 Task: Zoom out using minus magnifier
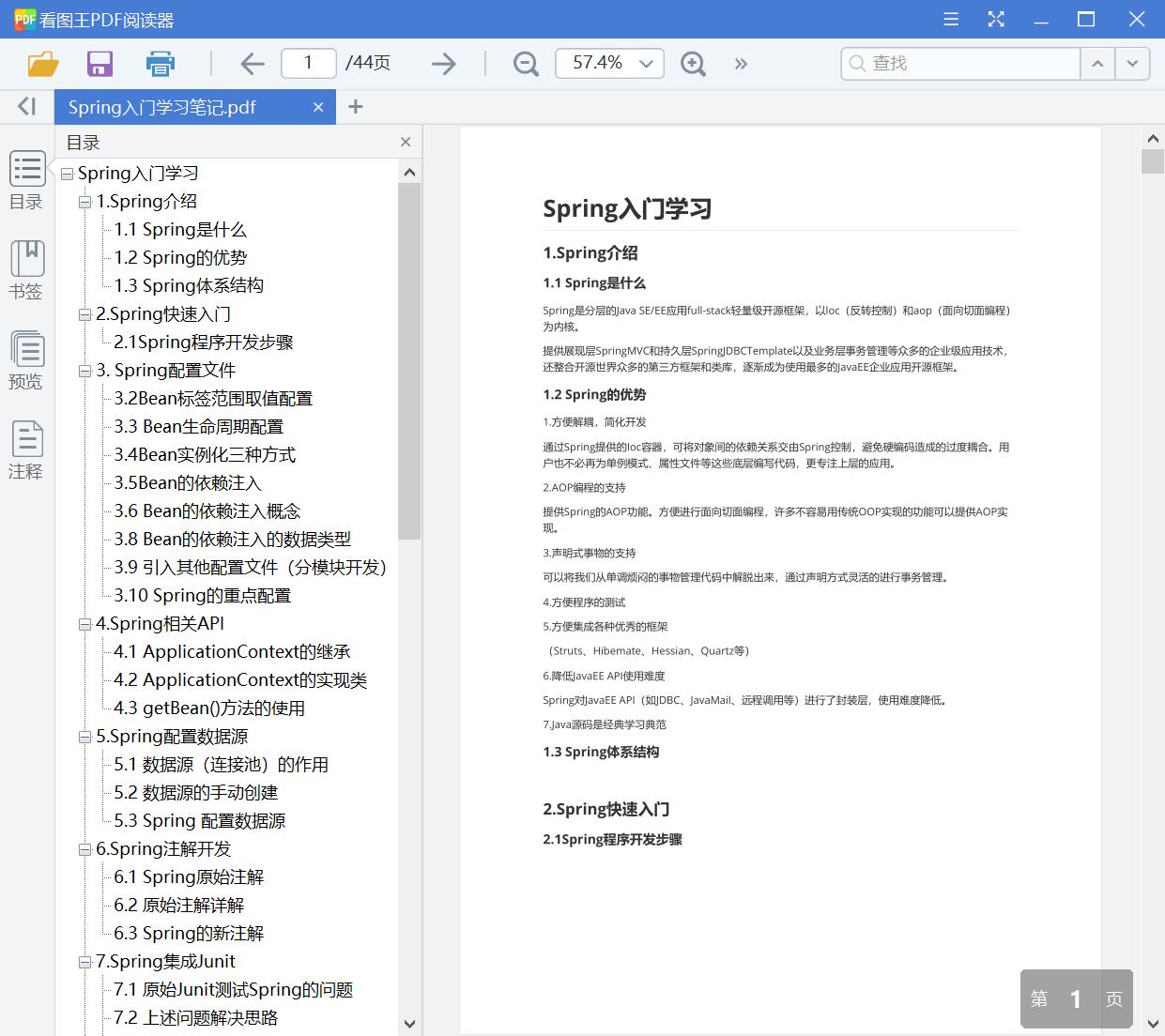click(x=526, y=64)
